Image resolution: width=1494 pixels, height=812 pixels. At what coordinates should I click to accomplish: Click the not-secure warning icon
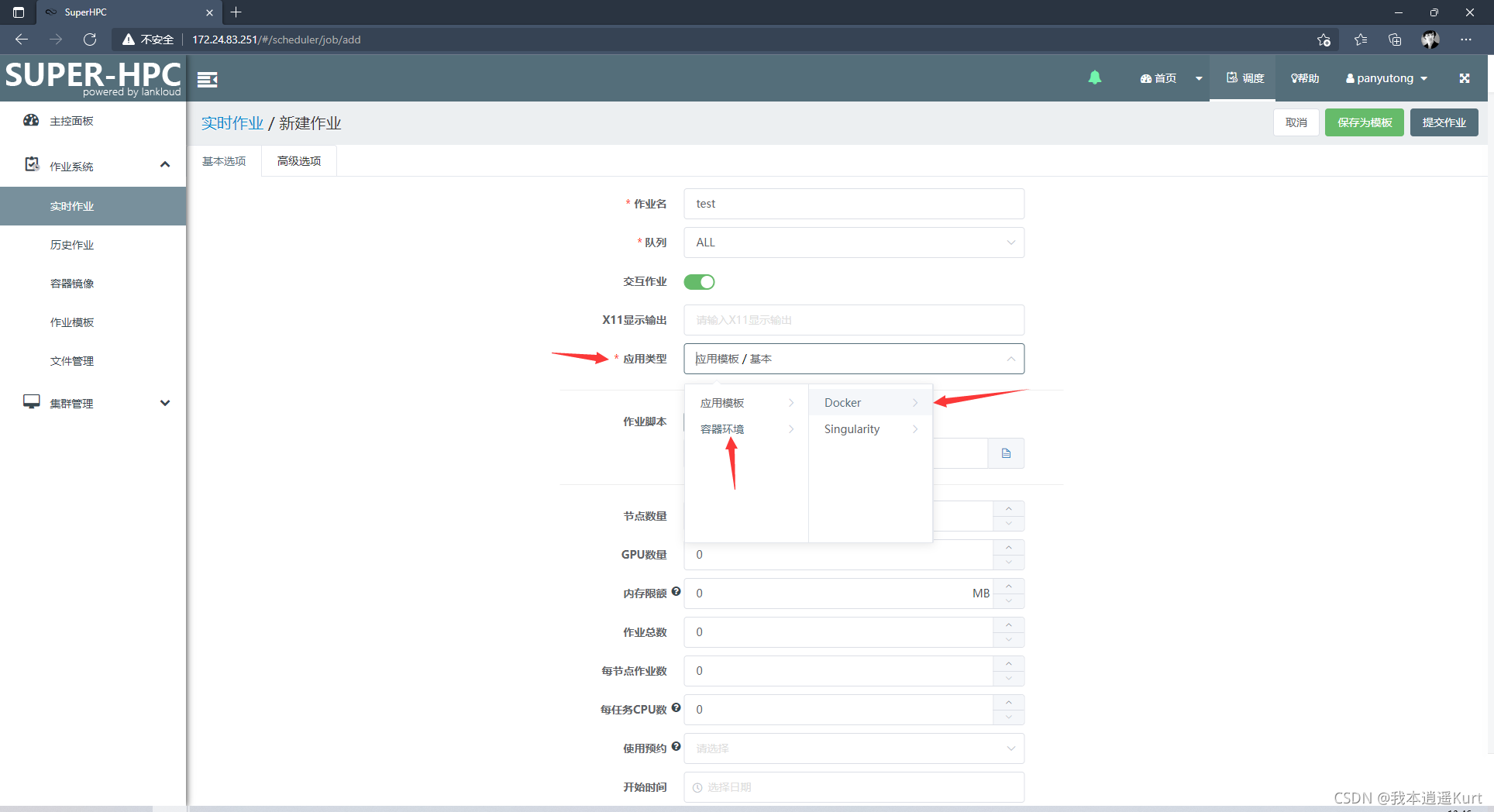point(129,40)
